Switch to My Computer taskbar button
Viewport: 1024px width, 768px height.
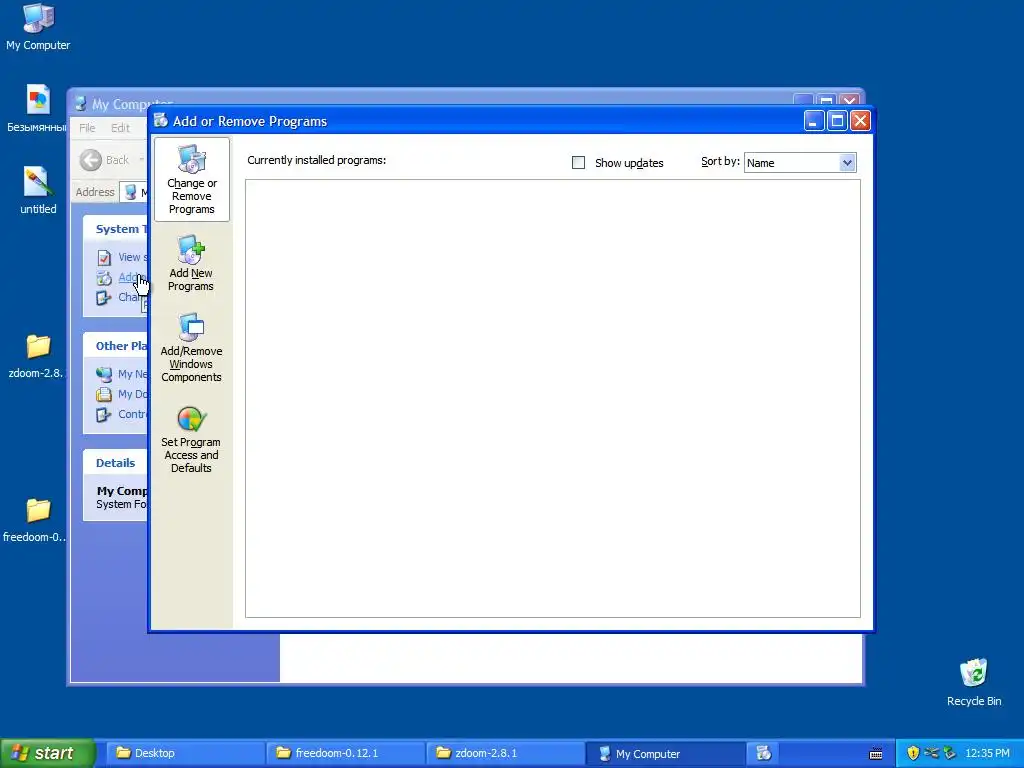(x=665, y=753)
